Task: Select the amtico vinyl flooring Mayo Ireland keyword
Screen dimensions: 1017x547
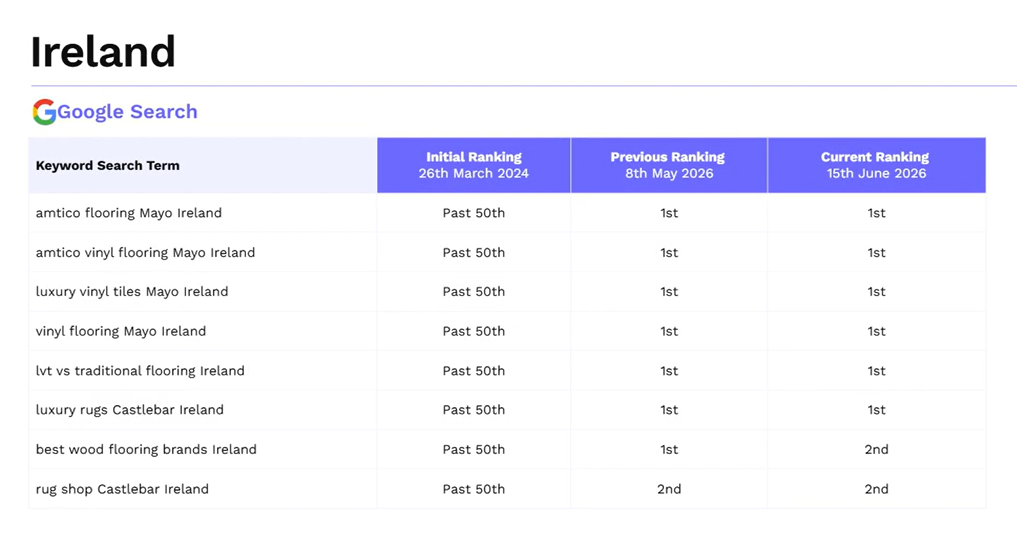Action: tap(145, 252)
